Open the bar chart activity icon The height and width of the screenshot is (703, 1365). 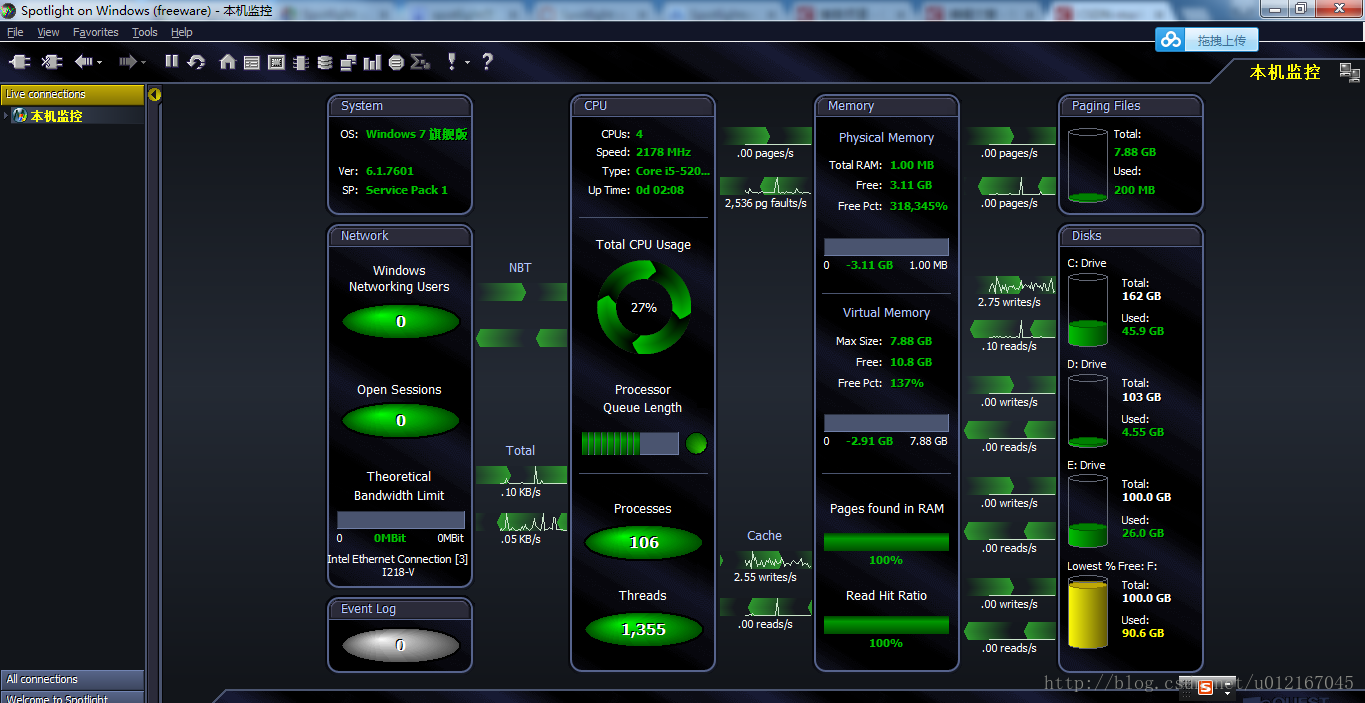372,62
